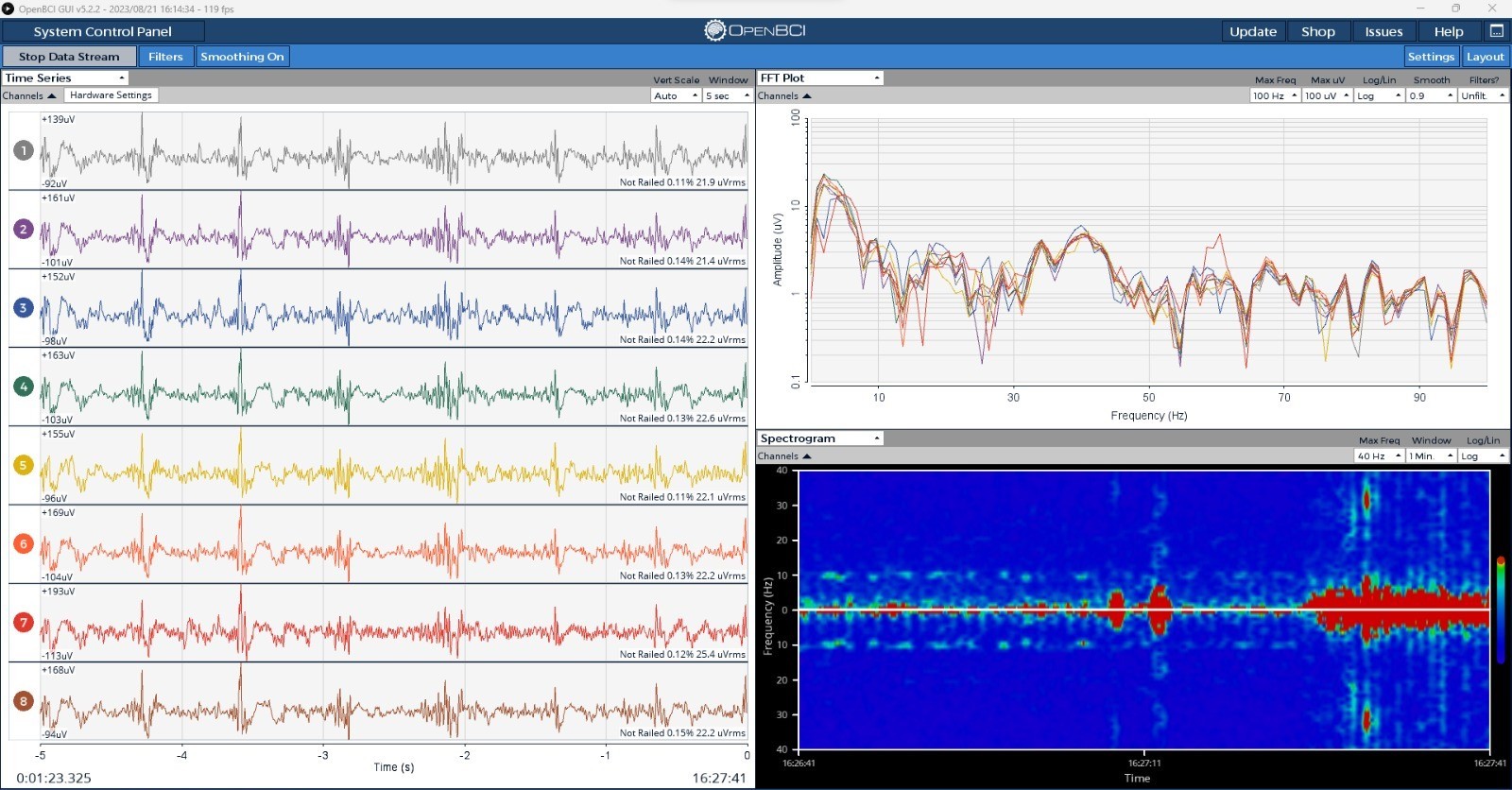This screenshot has width=1512, height=790.
Task: Toggle channel 5 yellow circle button
Action: (x=24, y=465)
